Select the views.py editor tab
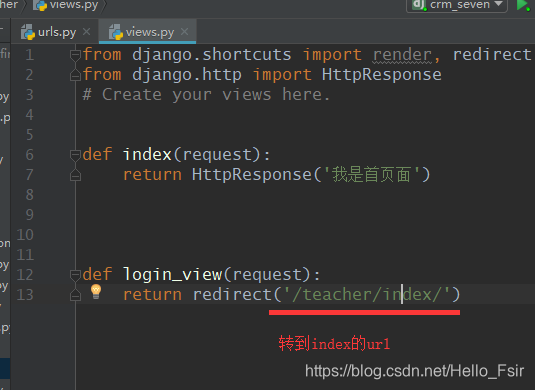The height and width of the screenshot is (390, 535). [148, 32]
